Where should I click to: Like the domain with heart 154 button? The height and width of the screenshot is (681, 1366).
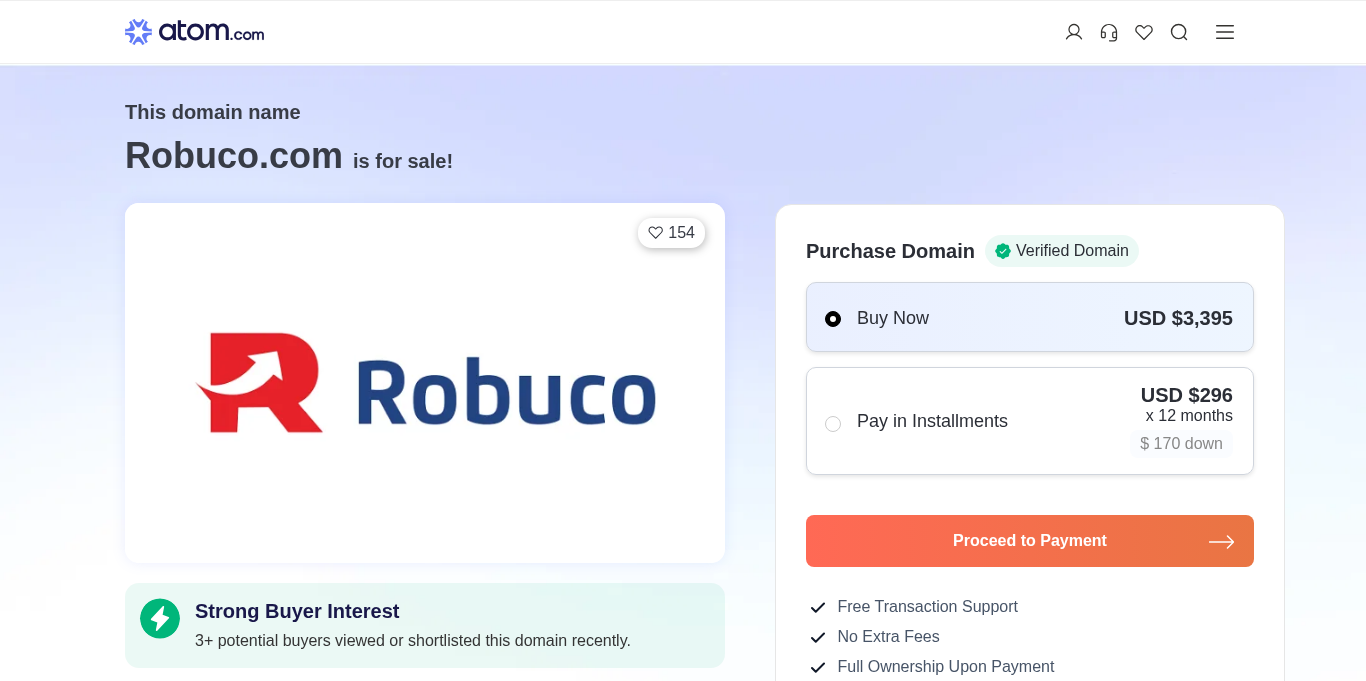[x=671, y=233]
